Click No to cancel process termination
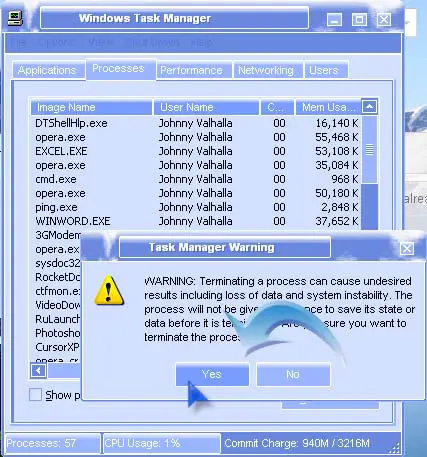The width and height of the screenshot is (427, 457). click(x=293, y=374)
